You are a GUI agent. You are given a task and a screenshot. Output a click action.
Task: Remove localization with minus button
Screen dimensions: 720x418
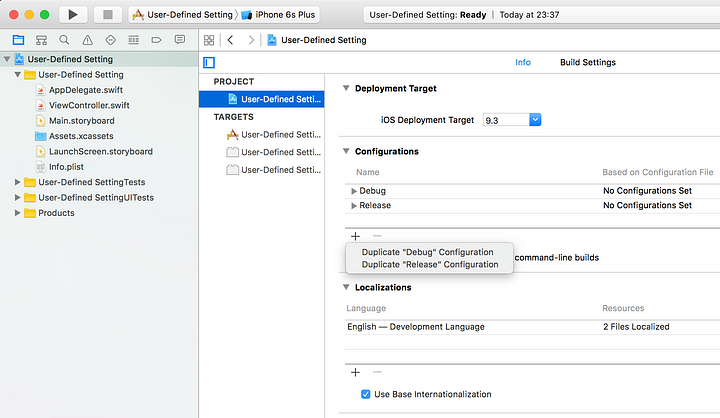pyautogui.click(x=377, y=372)
